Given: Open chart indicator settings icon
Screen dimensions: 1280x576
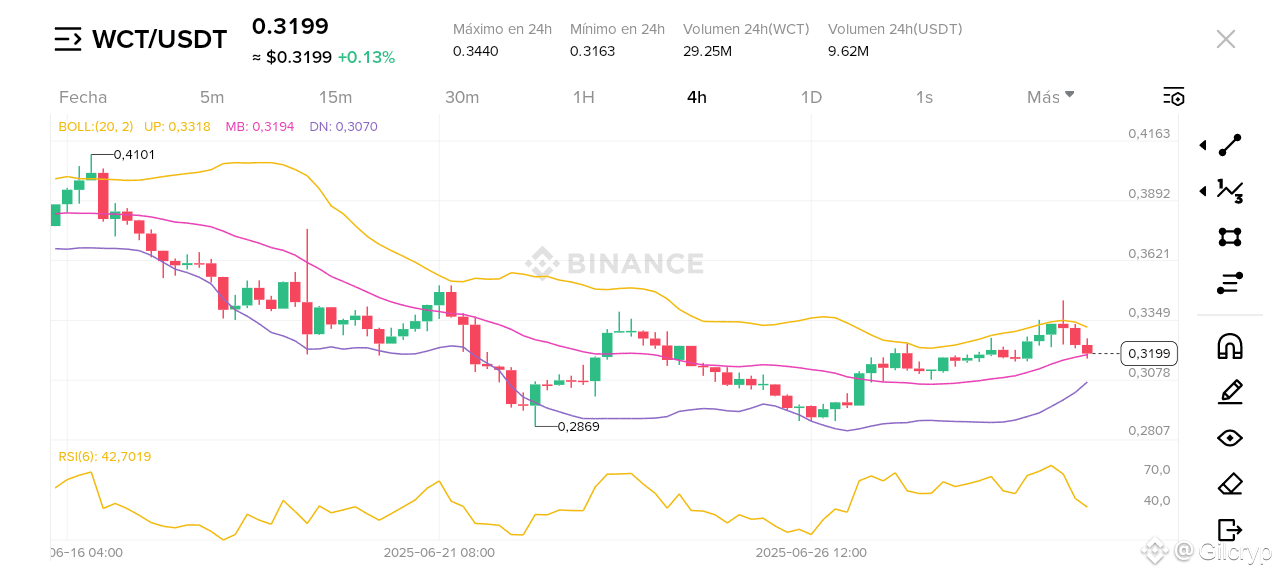Looking at the screenshot, I should point(1174,96).
